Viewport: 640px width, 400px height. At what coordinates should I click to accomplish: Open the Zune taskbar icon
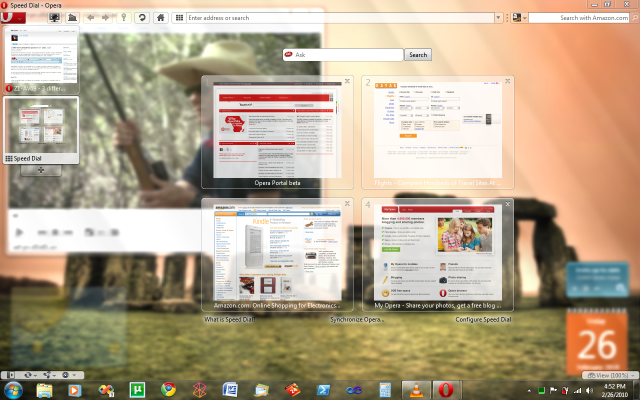pyautogui.click(x=199, y=391)
